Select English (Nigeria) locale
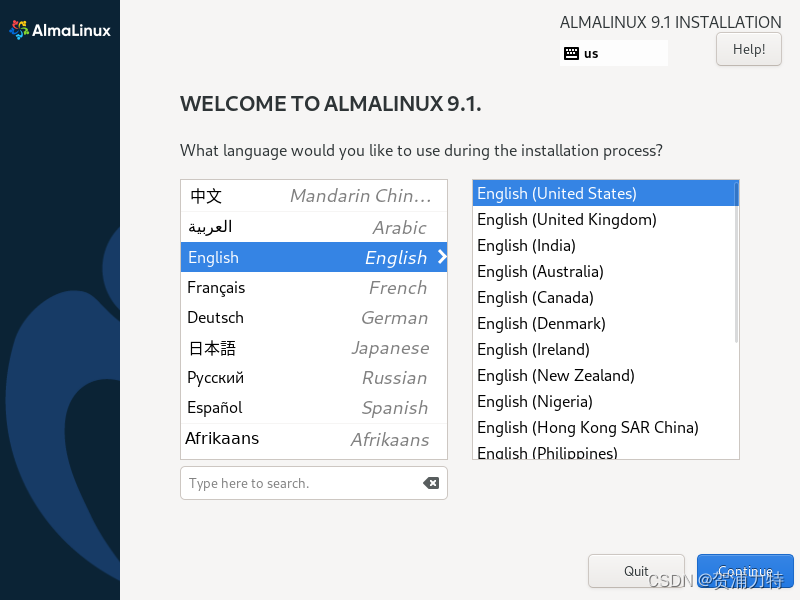Screen dimensions: 800x600 point(606,402)
